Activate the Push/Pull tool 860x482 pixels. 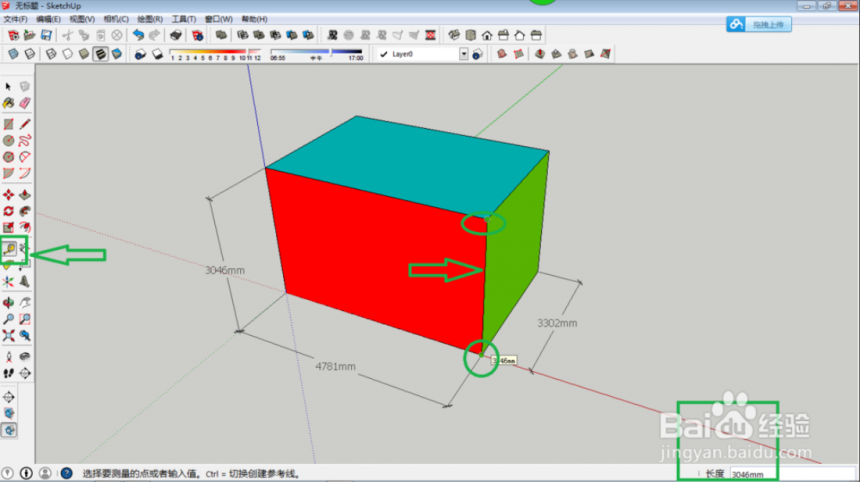click(25, 195)
